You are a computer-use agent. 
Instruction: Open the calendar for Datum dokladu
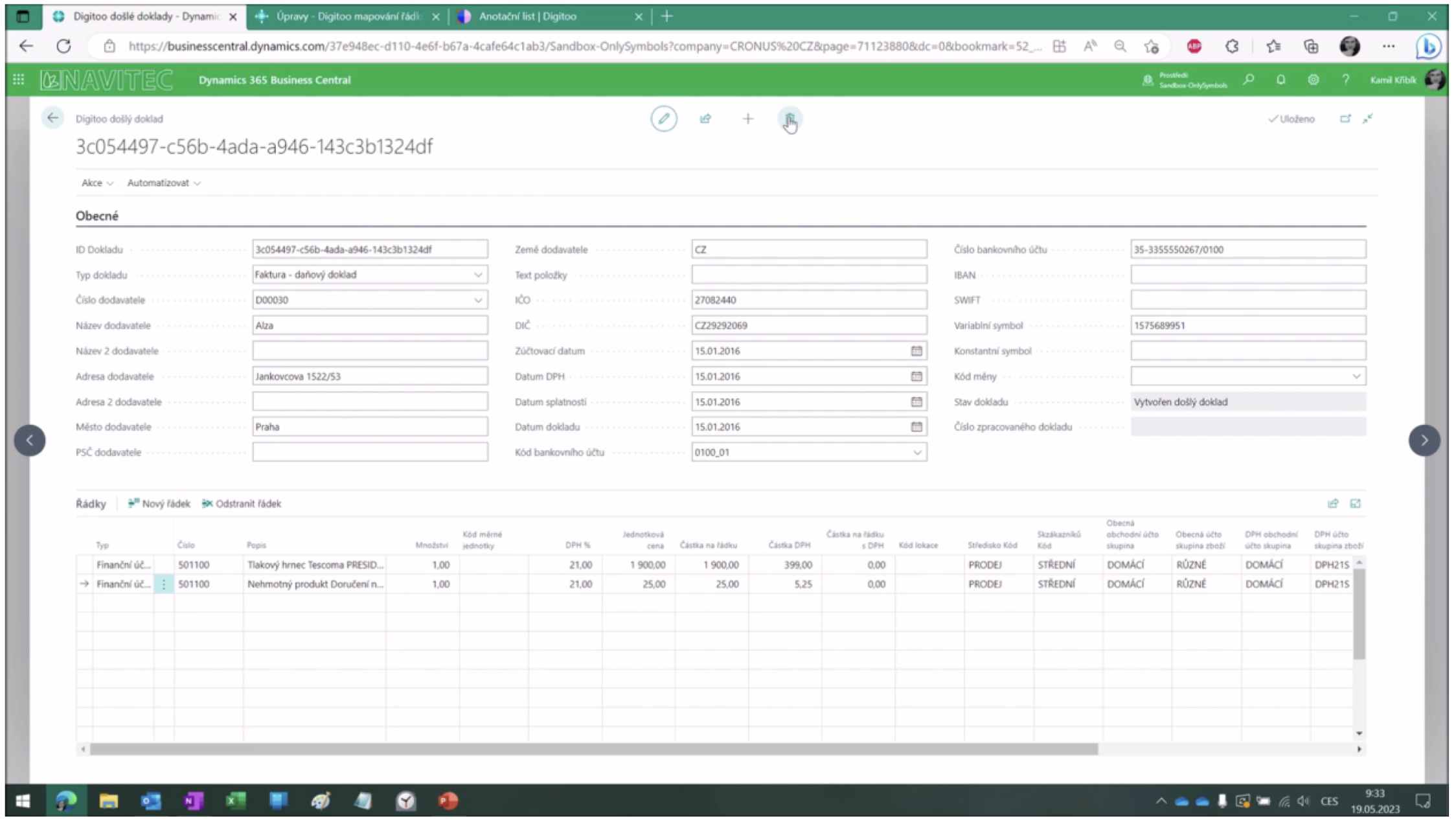tap(916, 427)
